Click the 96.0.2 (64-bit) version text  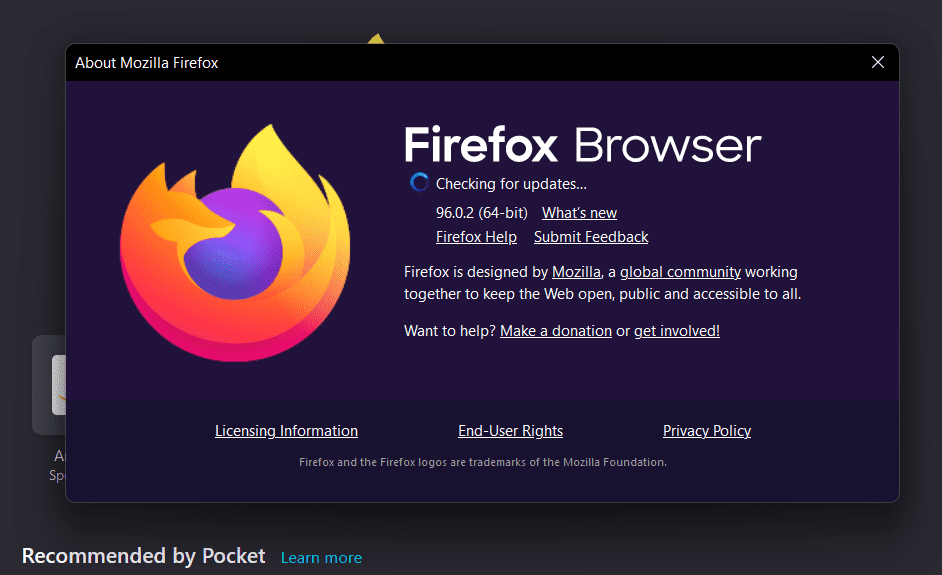[x=482, y=213]
